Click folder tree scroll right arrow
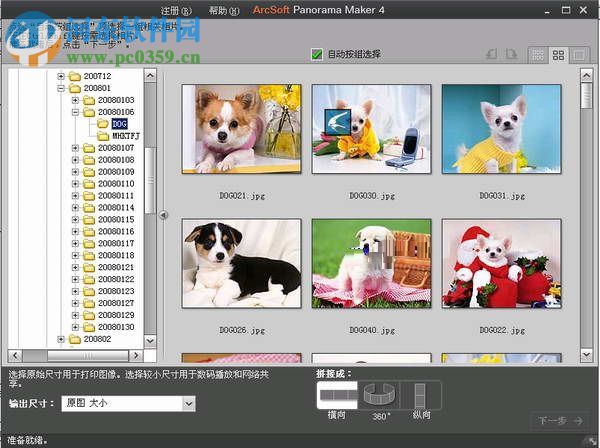Image resolution: width=600 pixels, height=448 pixels. (x=136, y=355)
